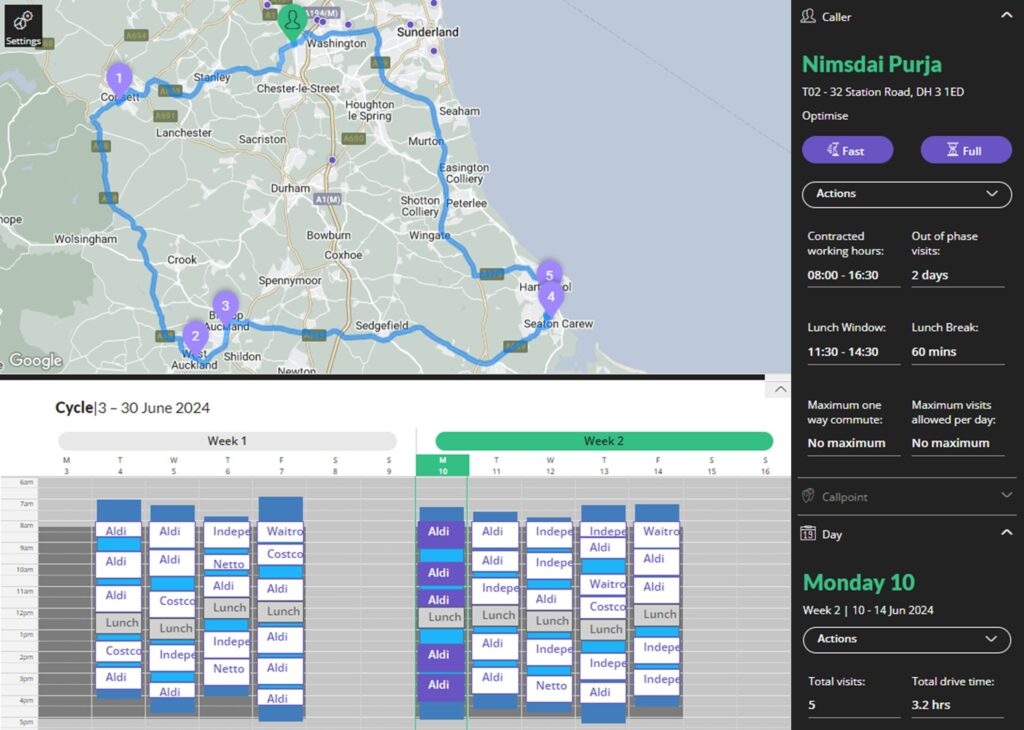Click the Maximum one way commute value

pos(846,443)
